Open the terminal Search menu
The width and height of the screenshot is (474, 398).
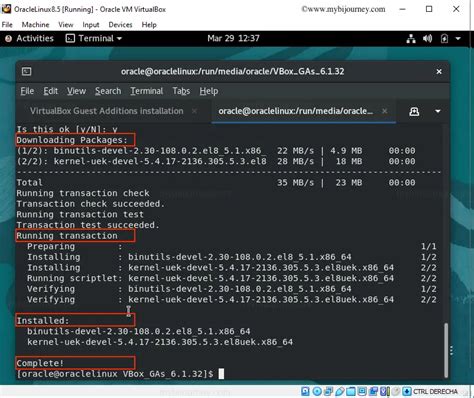pyautogui.click(x=108, y=91)
